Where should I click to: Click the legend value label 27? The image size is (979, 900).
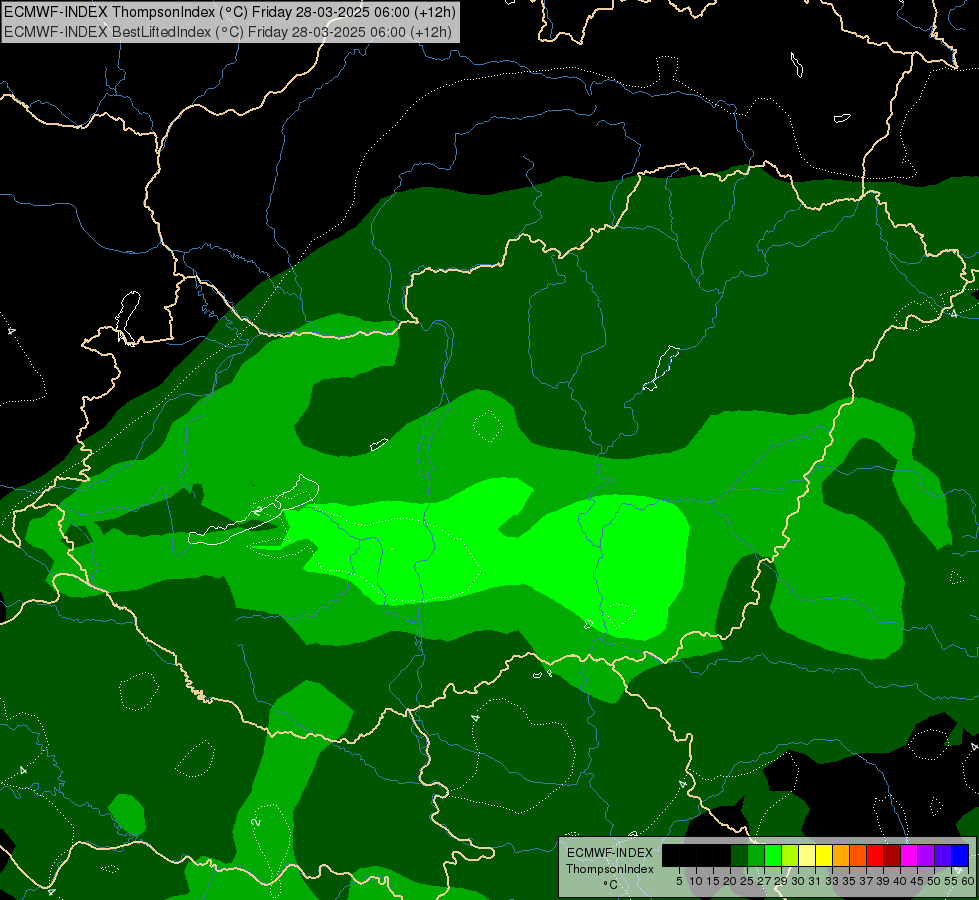tap(764, 881)
